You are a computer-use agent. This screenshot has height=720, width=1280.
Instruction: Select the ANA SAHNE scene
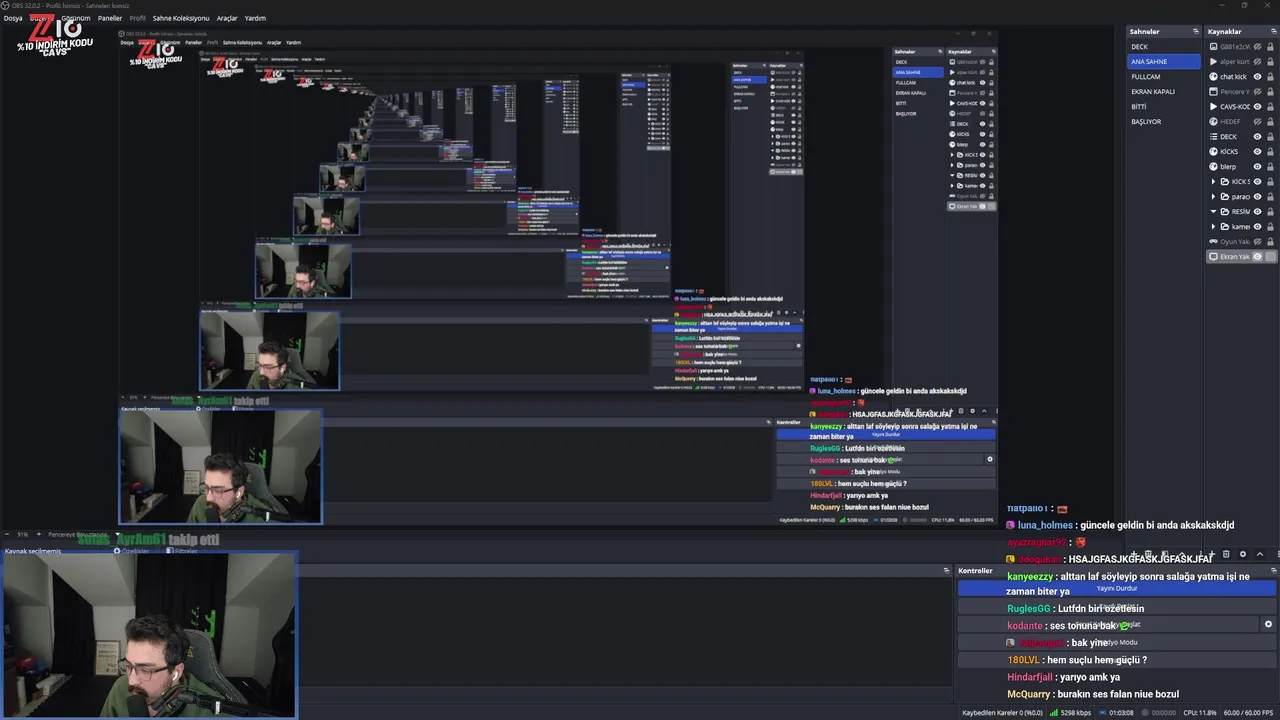(1163, 62)
